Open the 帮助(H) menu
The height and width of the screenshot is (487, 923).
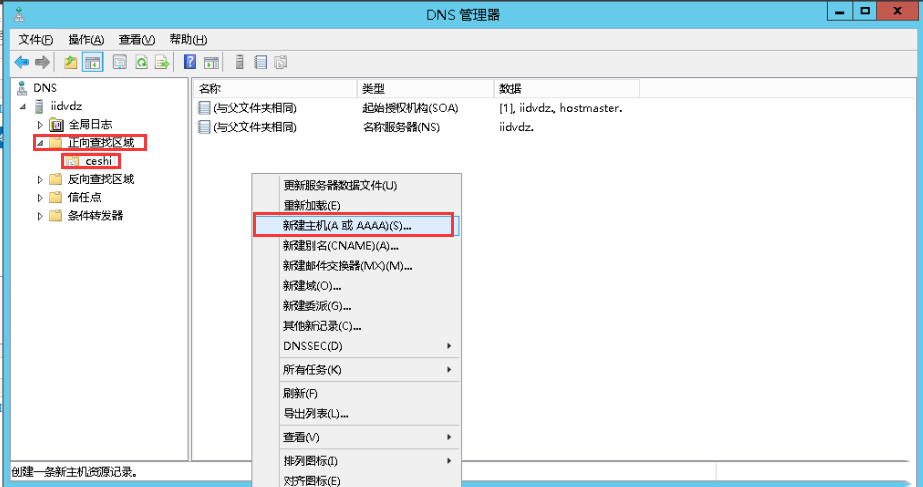tap(188, 39)
